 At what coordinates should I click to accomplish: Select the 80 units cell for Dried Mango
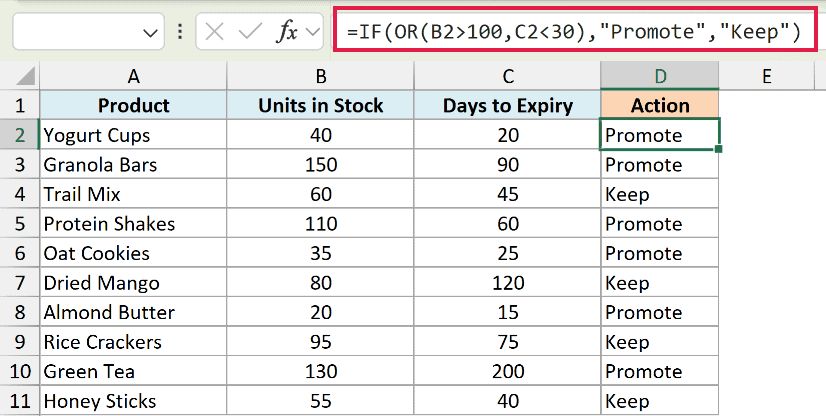[320, 283]
